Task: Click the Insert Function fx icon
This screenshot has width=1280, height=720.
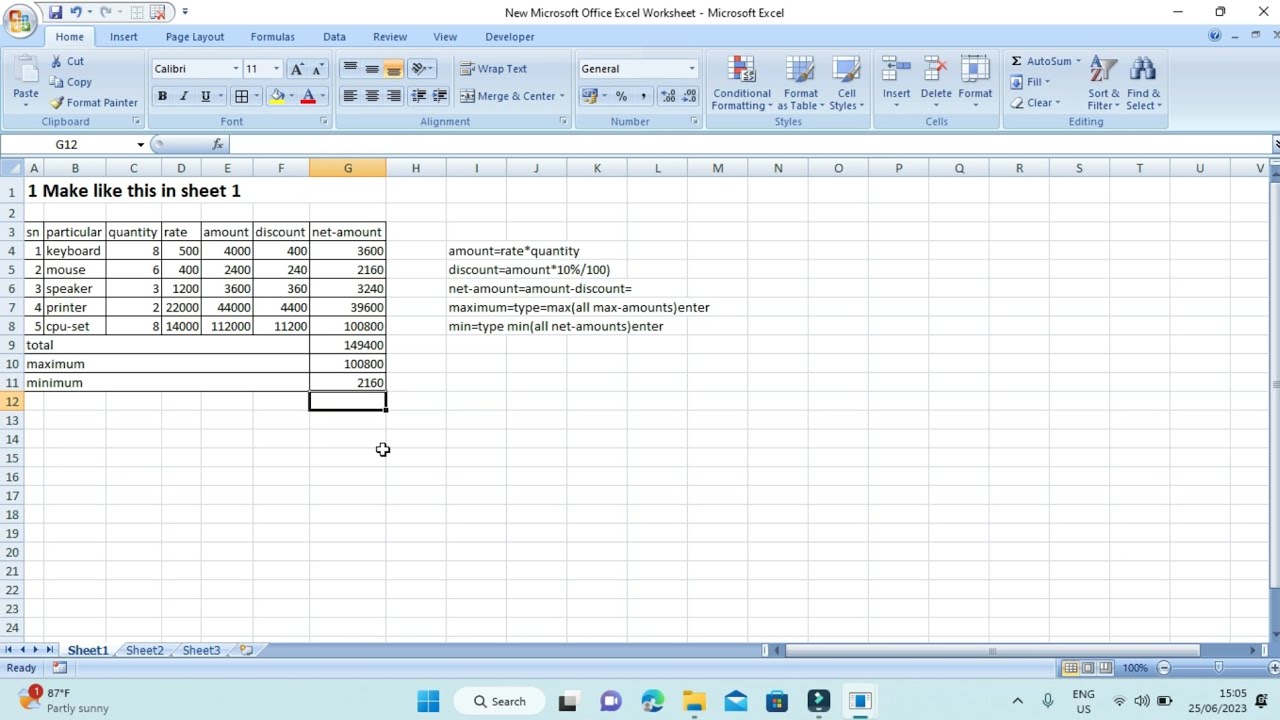Action: [x=218, y=144]
